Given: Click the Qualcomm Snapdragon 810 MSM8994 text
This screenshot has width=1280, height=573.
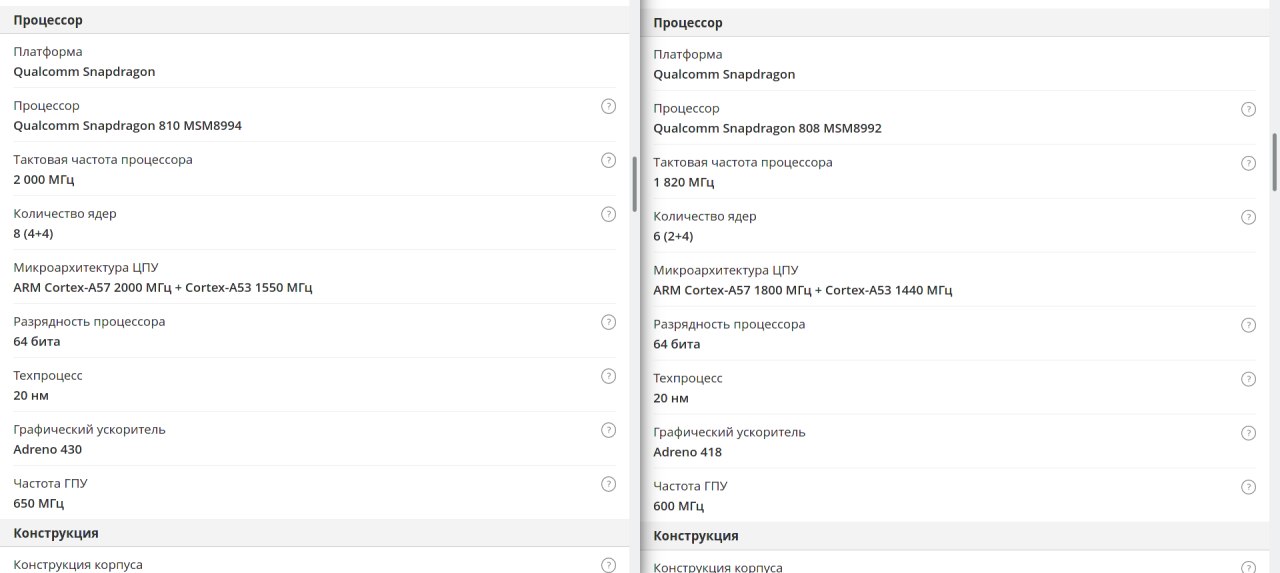Looking at the screenshot, I should click(127, 126).
